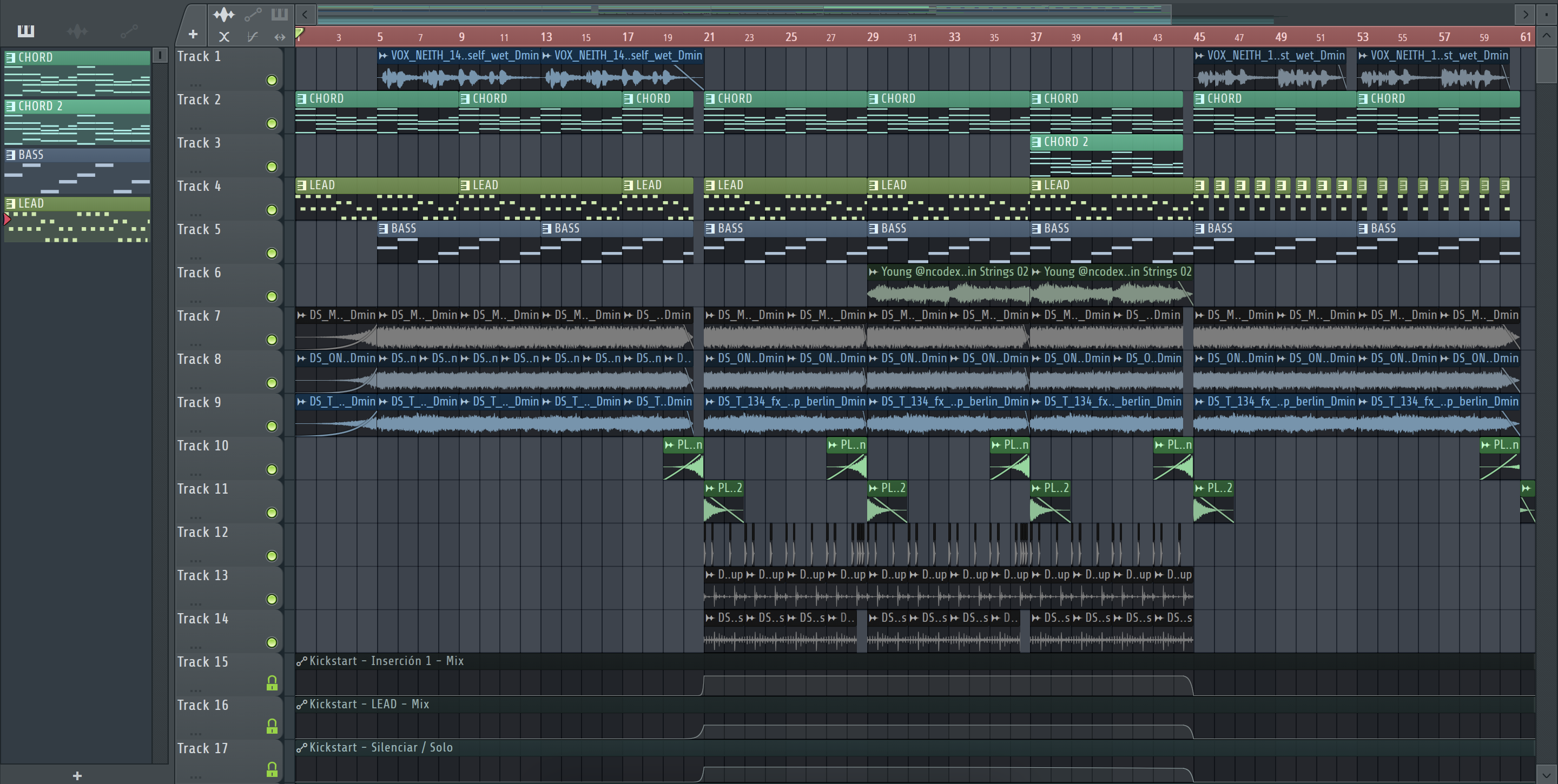This screenshot has height=784, width=1558.
Task: Show audio clips in the picker panel
Action: pos(77,31)
